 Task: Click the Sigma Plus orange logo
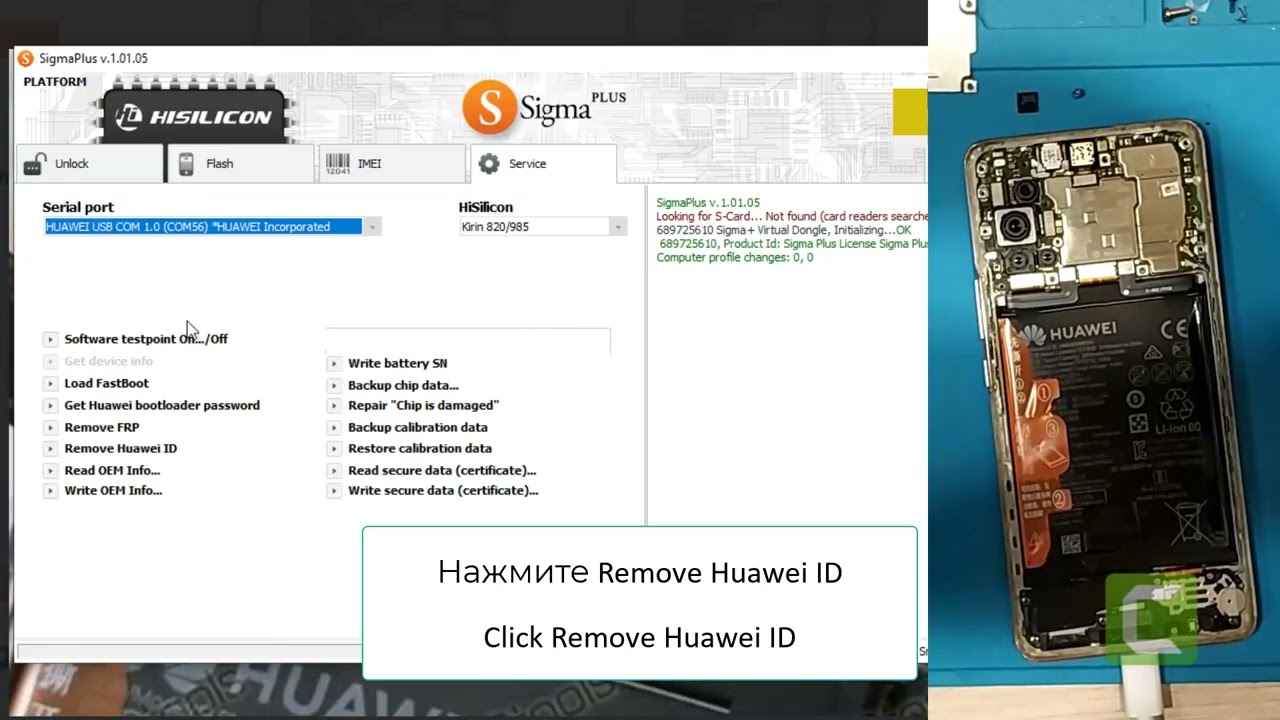point(488,107)
